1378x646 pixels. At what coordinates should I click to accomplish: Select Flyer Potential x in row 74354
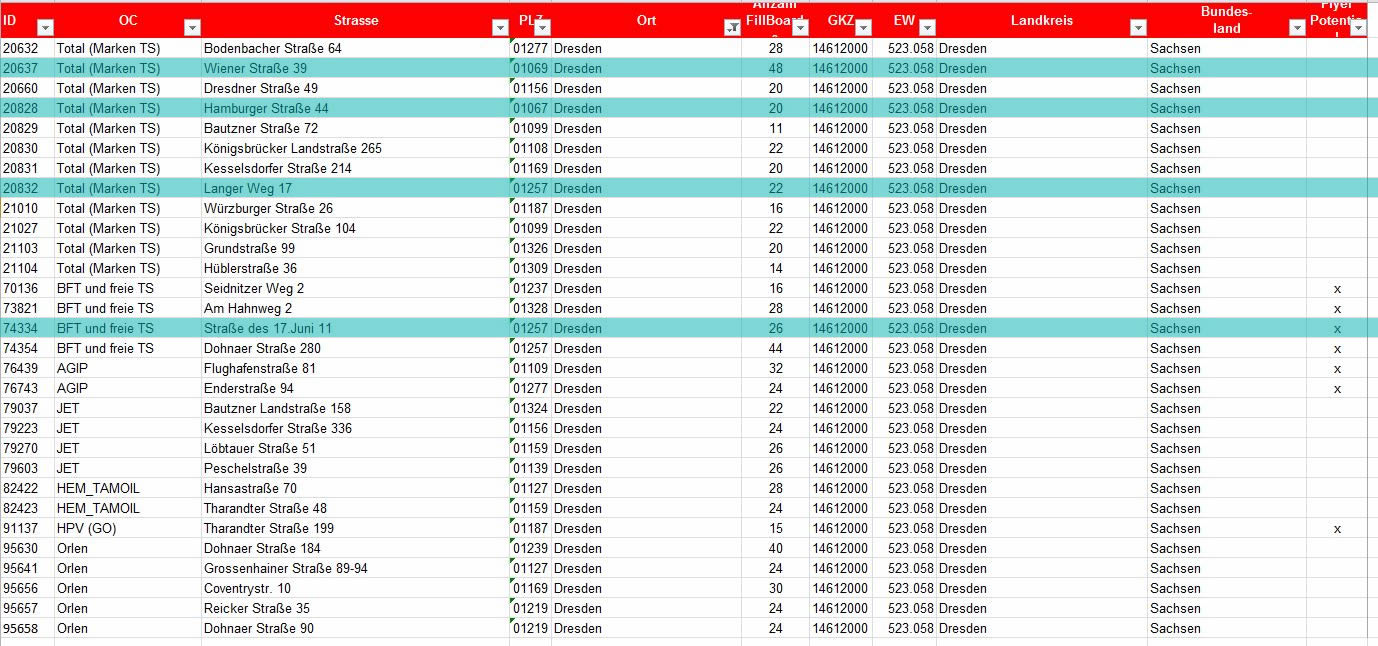1337,348
